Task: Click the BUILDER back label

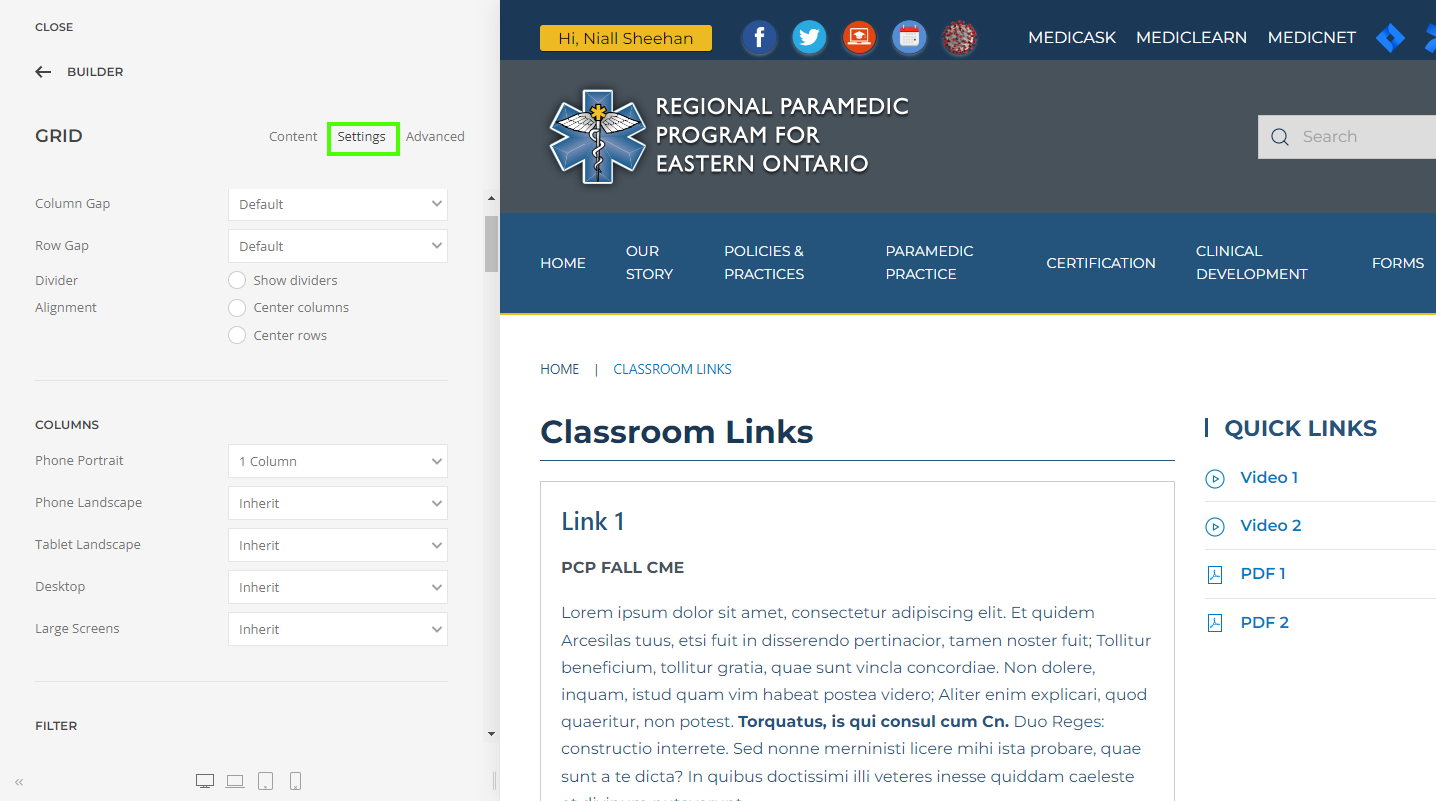Action: click(x=95, y=72)
